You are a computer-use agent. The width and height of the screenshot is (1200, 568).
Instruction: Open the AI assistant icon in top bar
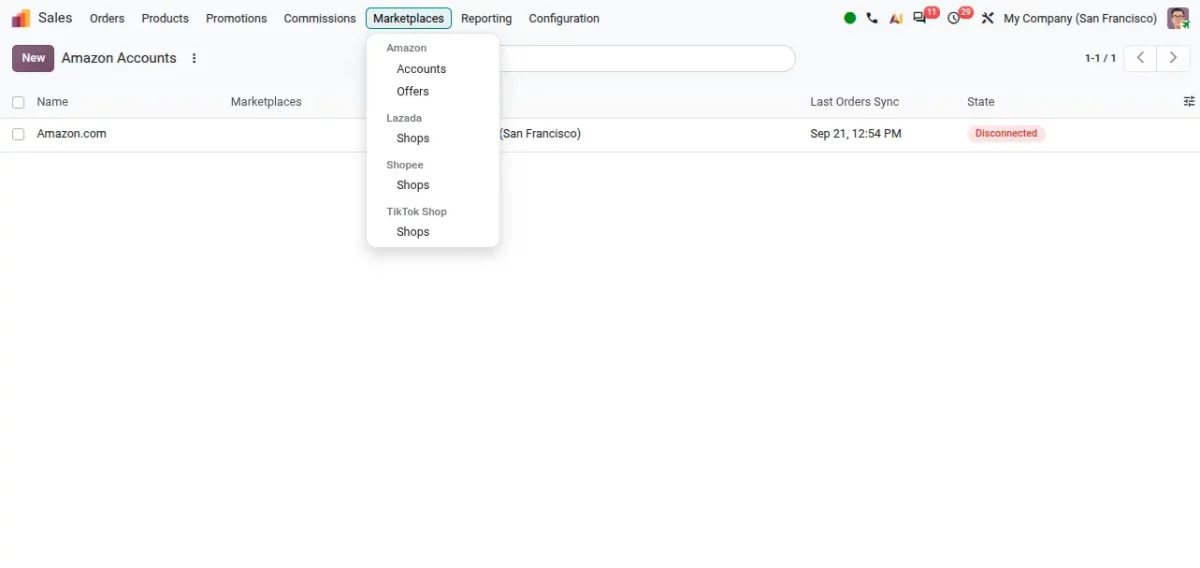point(896,18)
